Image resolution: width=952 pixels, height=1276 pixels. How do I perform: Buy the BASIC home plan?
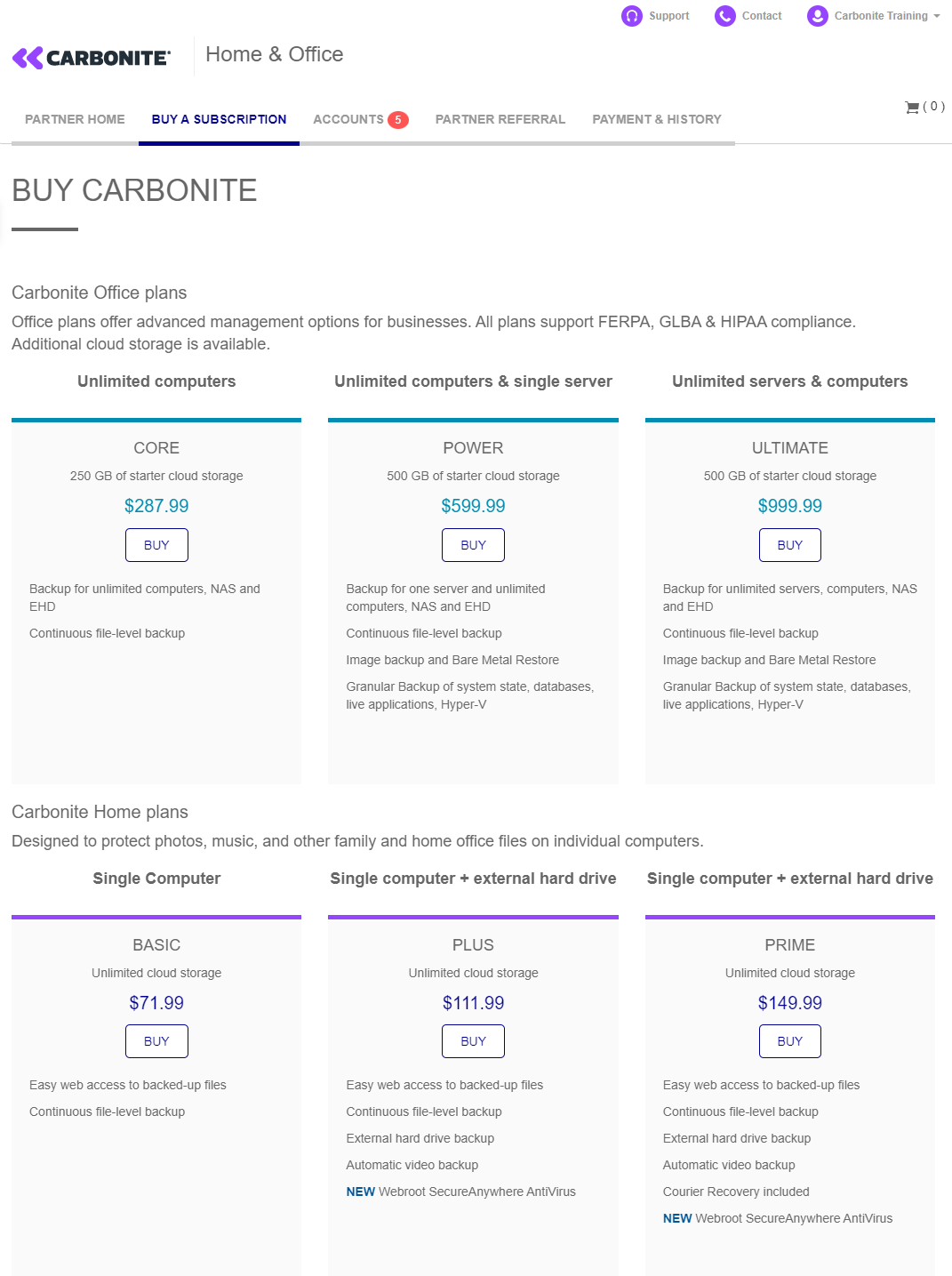pyautogui.click(x=156, y=1041)
